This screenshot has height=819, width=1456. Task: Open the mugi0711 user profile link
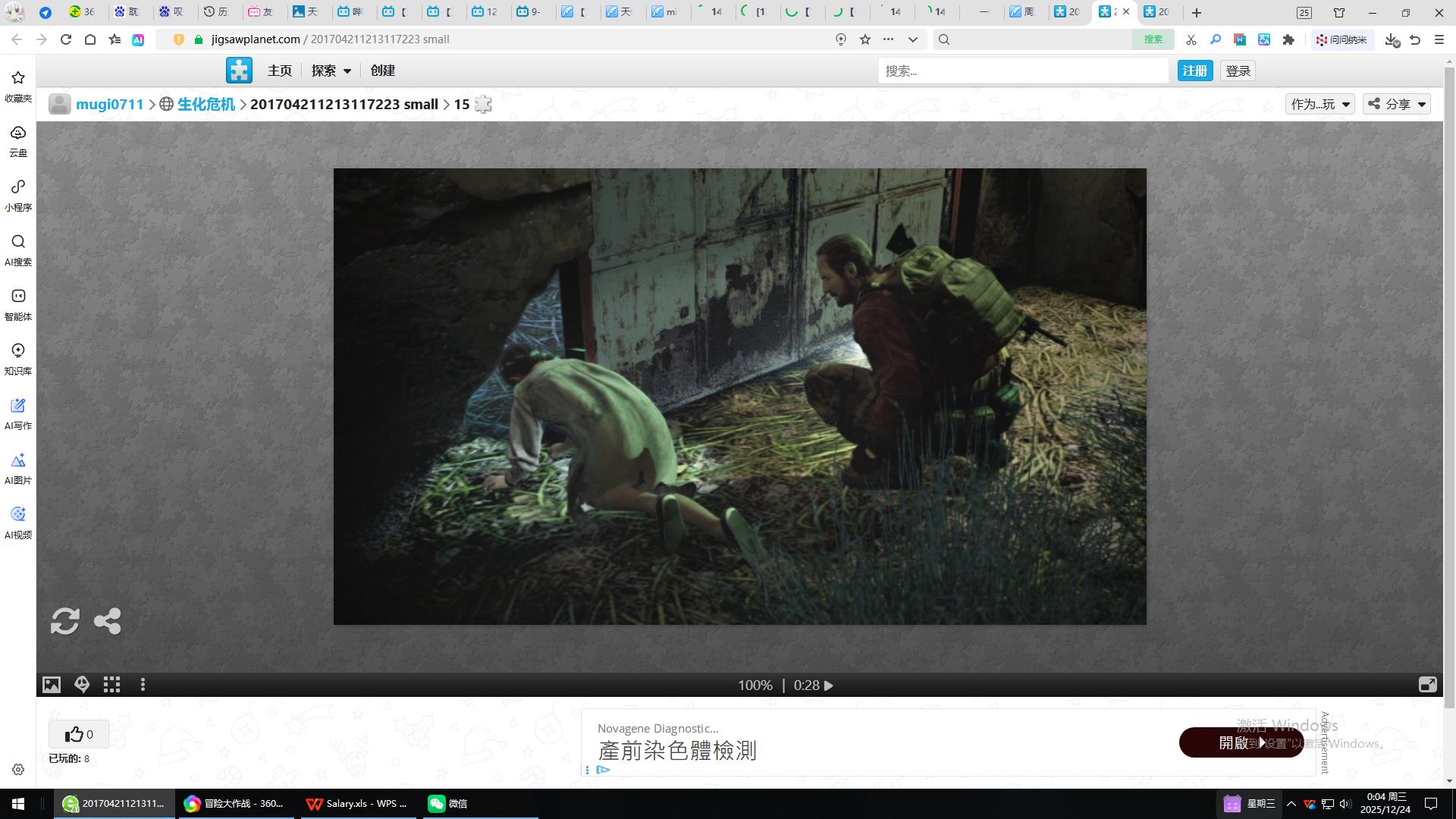tap(109, 104)
